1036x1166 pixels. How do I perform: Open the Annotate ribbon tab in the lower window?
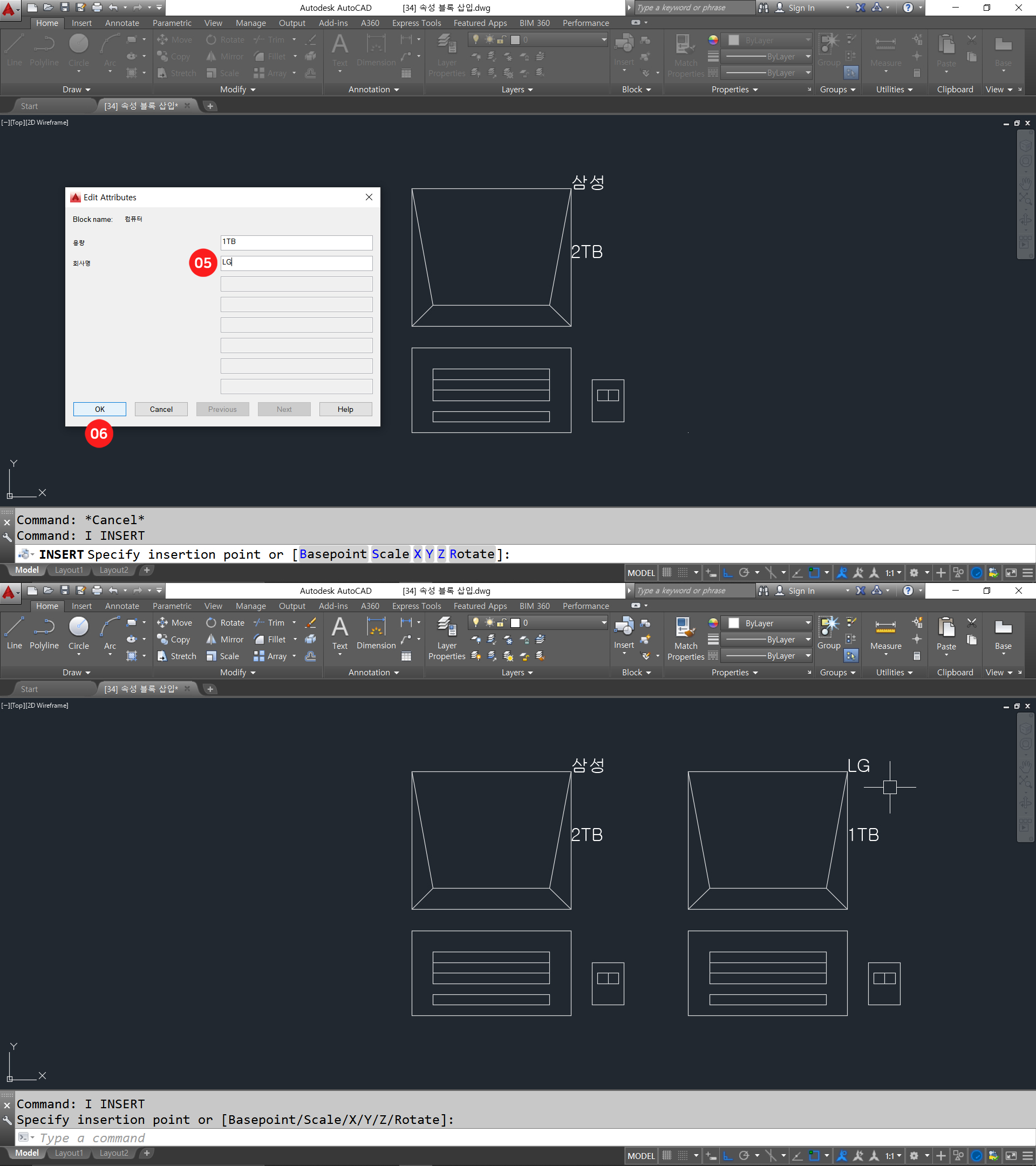(122, 606)
